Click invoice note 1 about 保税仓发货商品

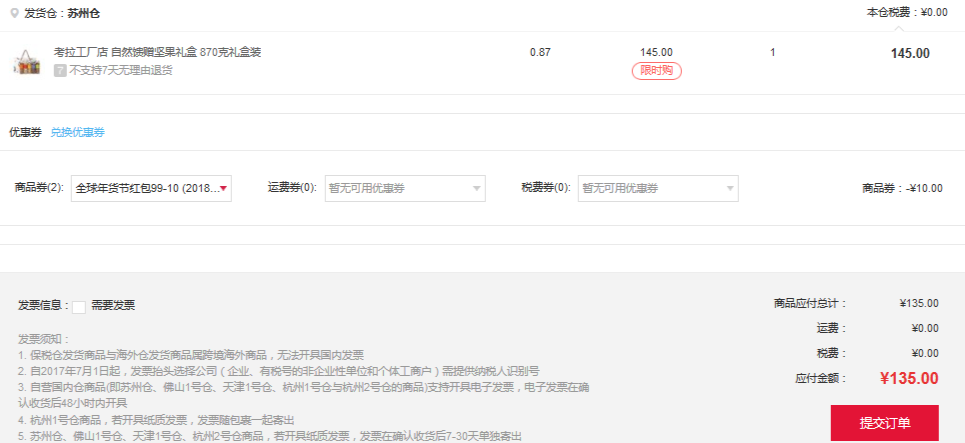pos(191,355)
